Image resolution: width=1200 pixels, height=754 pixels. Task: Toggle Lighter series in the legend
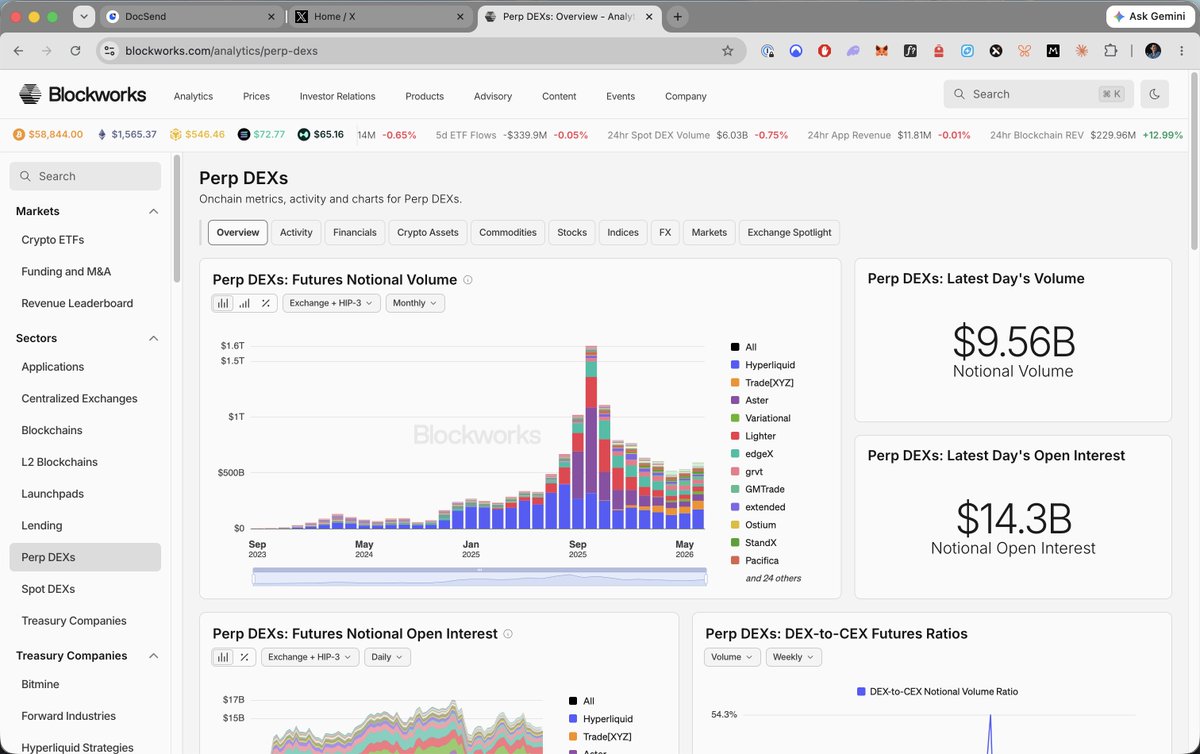[753, 436]
